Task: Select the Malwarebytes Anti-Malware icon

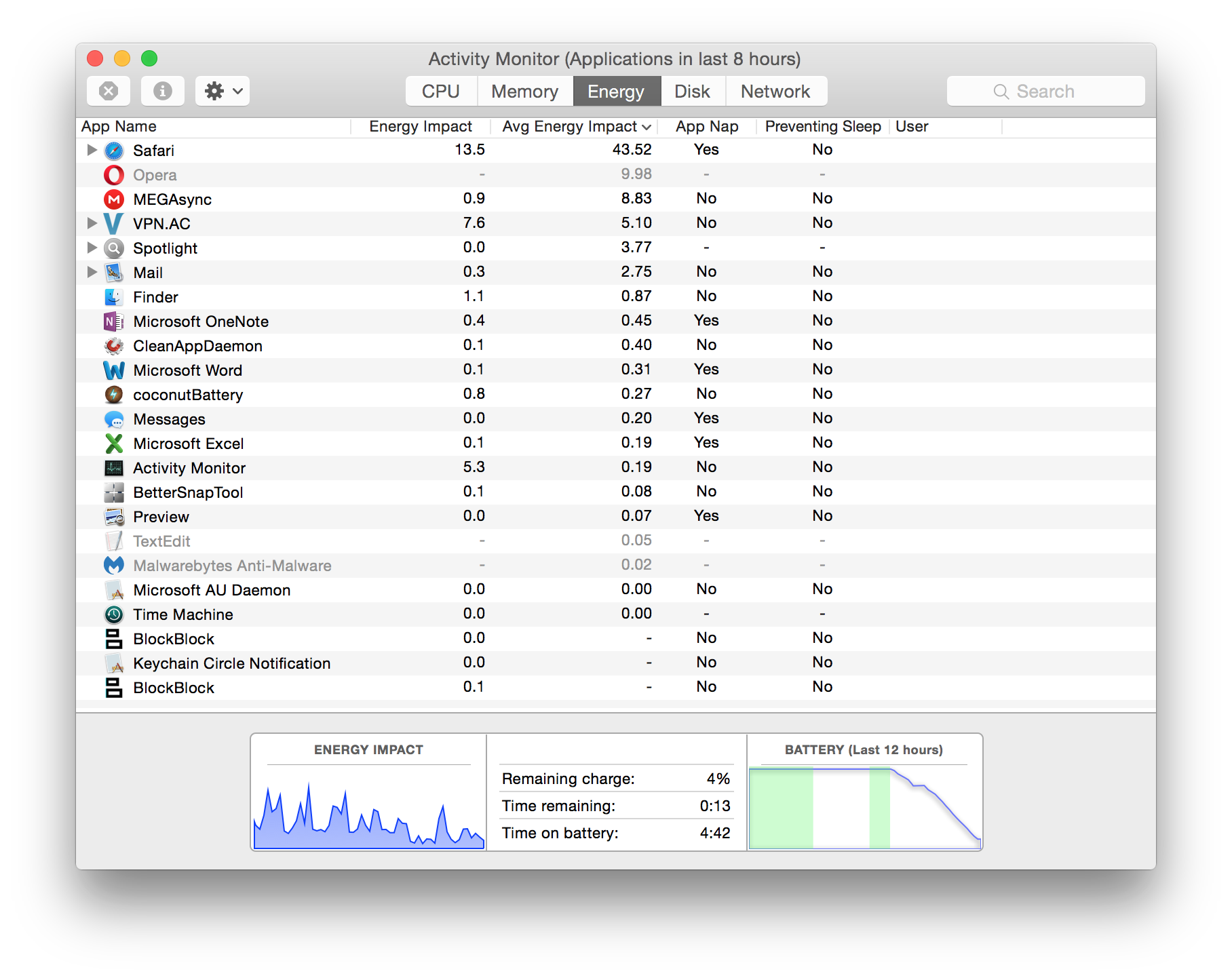Action: [x=114, y=566]
